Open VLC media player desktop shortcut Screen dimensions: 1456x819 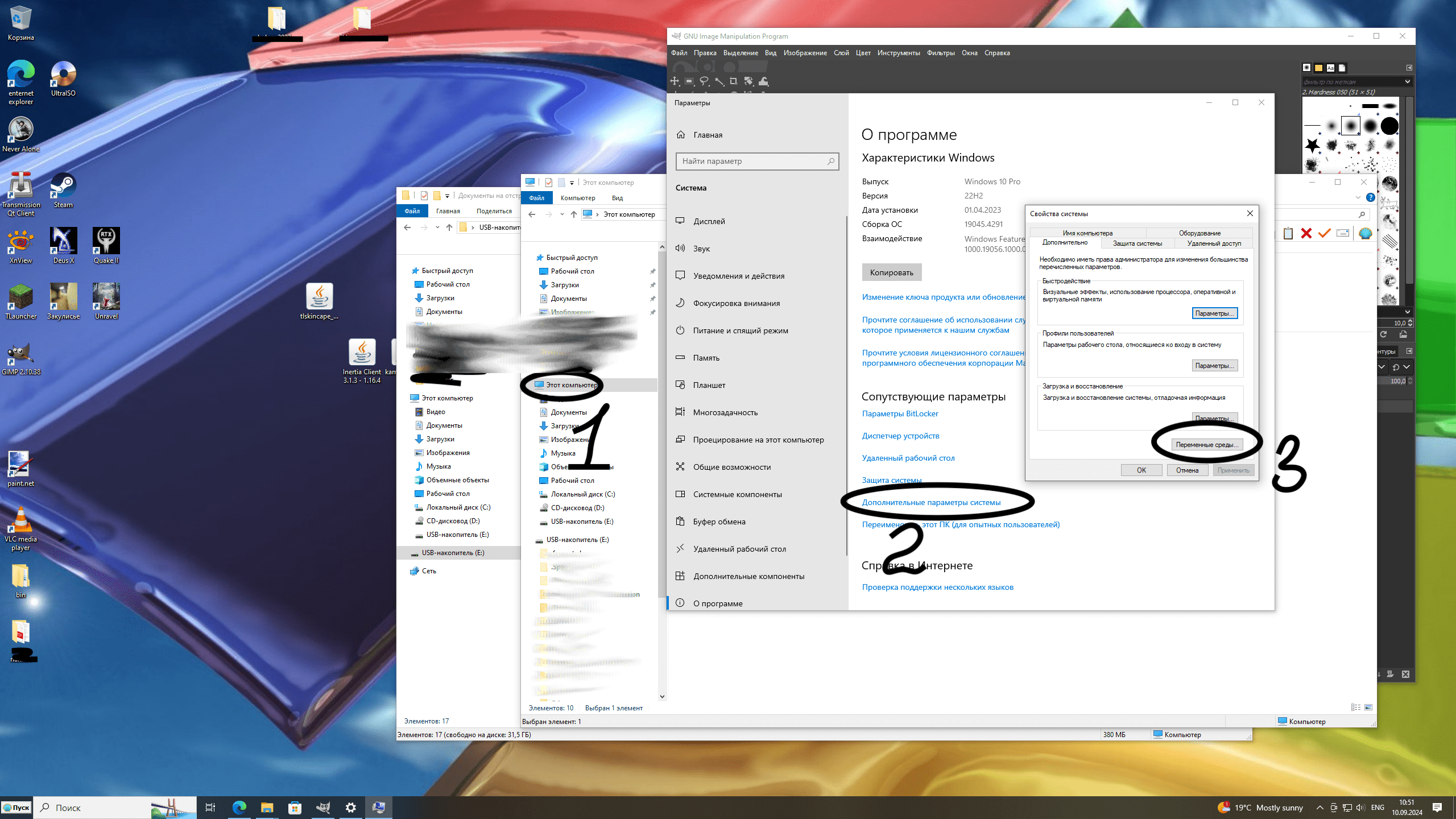click(21, 529)
